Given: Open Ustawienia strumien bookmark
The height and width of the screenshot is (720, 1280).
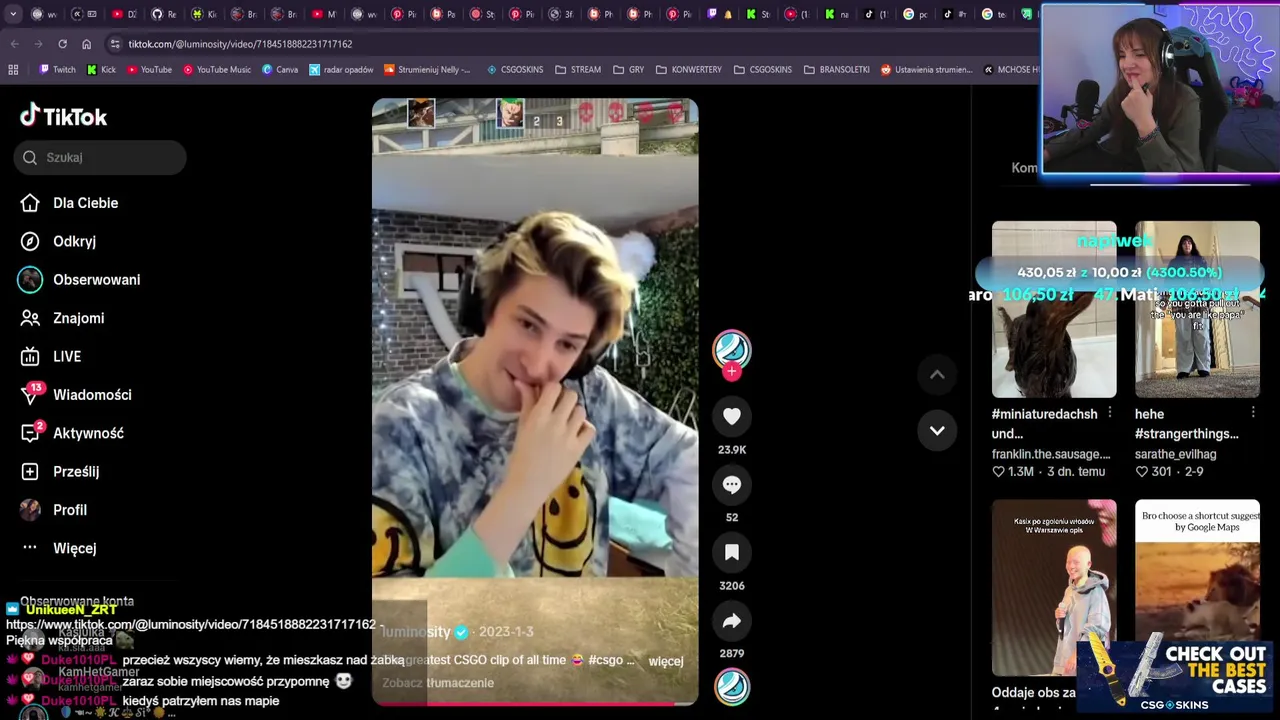Looking at the screenshot, I should pyautogui.click(x=926, y=70).
